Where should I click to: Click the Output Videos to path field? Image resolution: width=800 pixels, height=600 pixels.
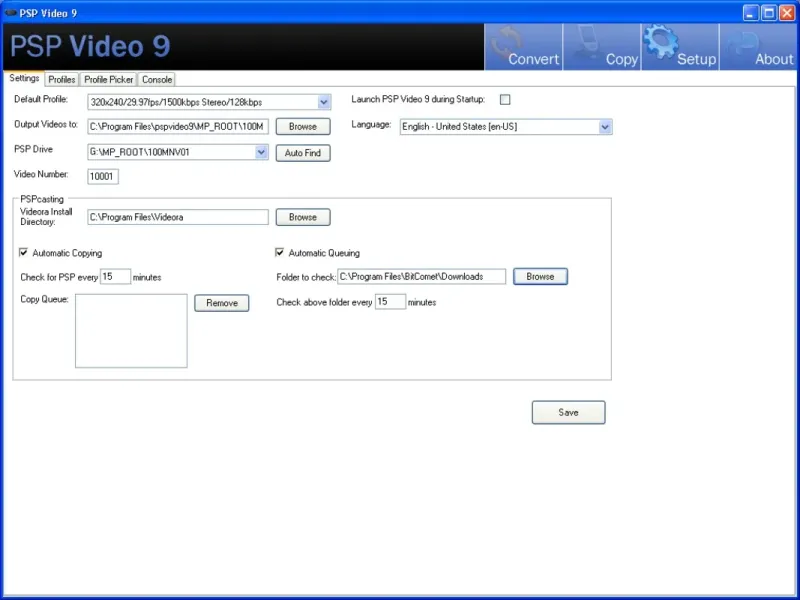[x=178, y=127]
